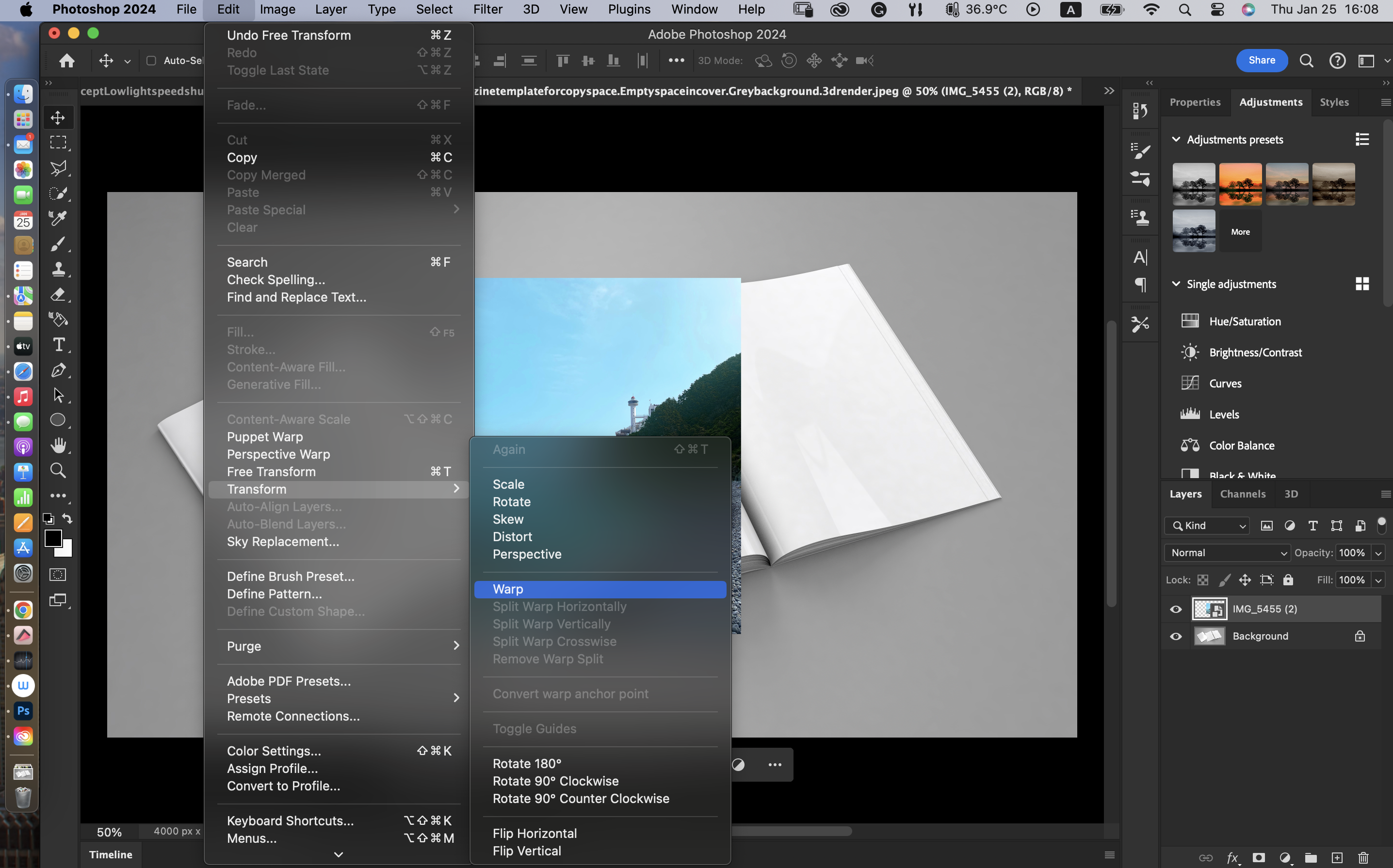Choose Warp from Transform submenu
The width and height of the screenshot is (1393, 868).
pyautogui.click(x=508, y=589)
